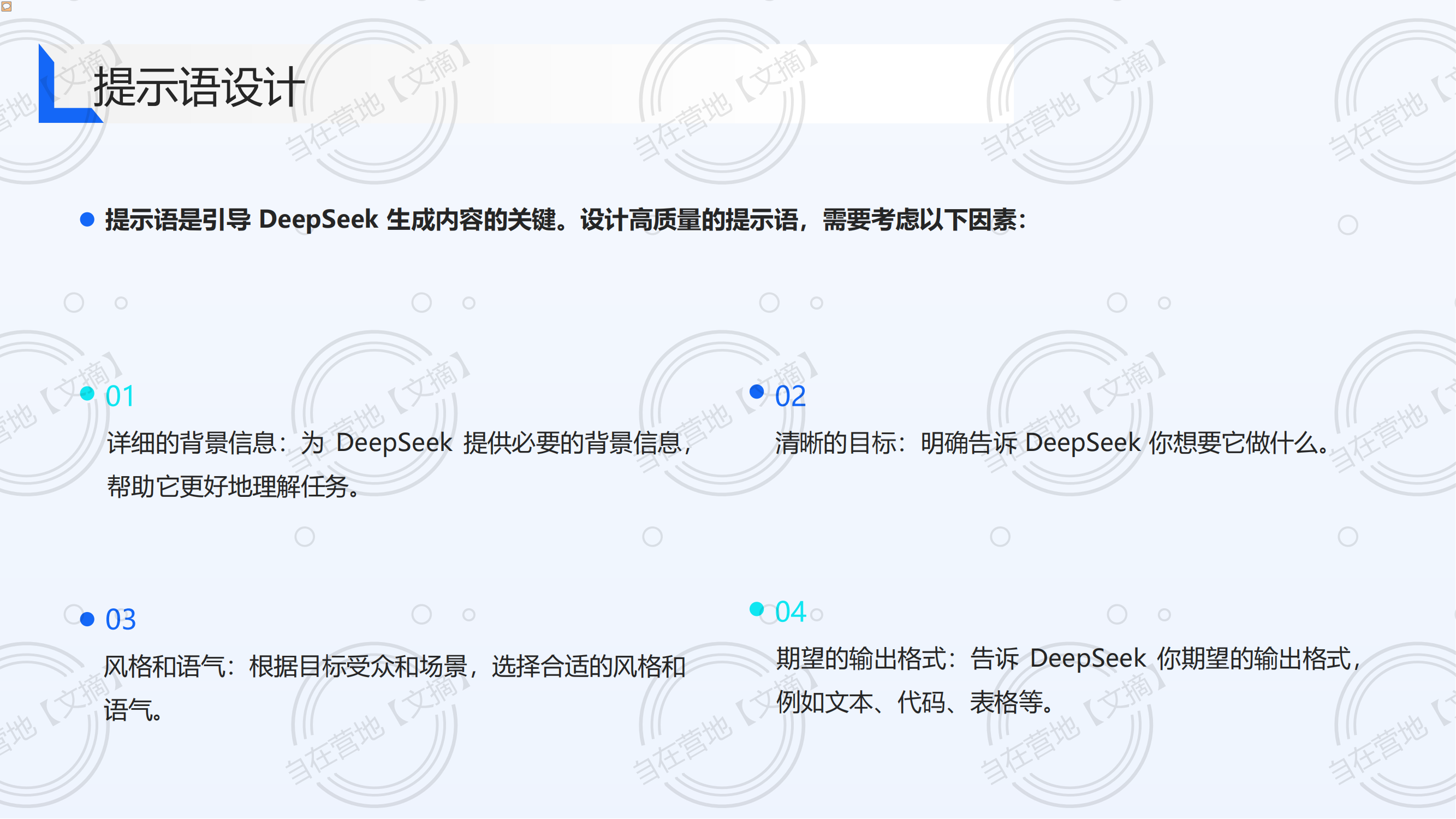Click the cyan bullet dot beside 04
This screenshot has height=819, width=1456.
click(756, 609)
